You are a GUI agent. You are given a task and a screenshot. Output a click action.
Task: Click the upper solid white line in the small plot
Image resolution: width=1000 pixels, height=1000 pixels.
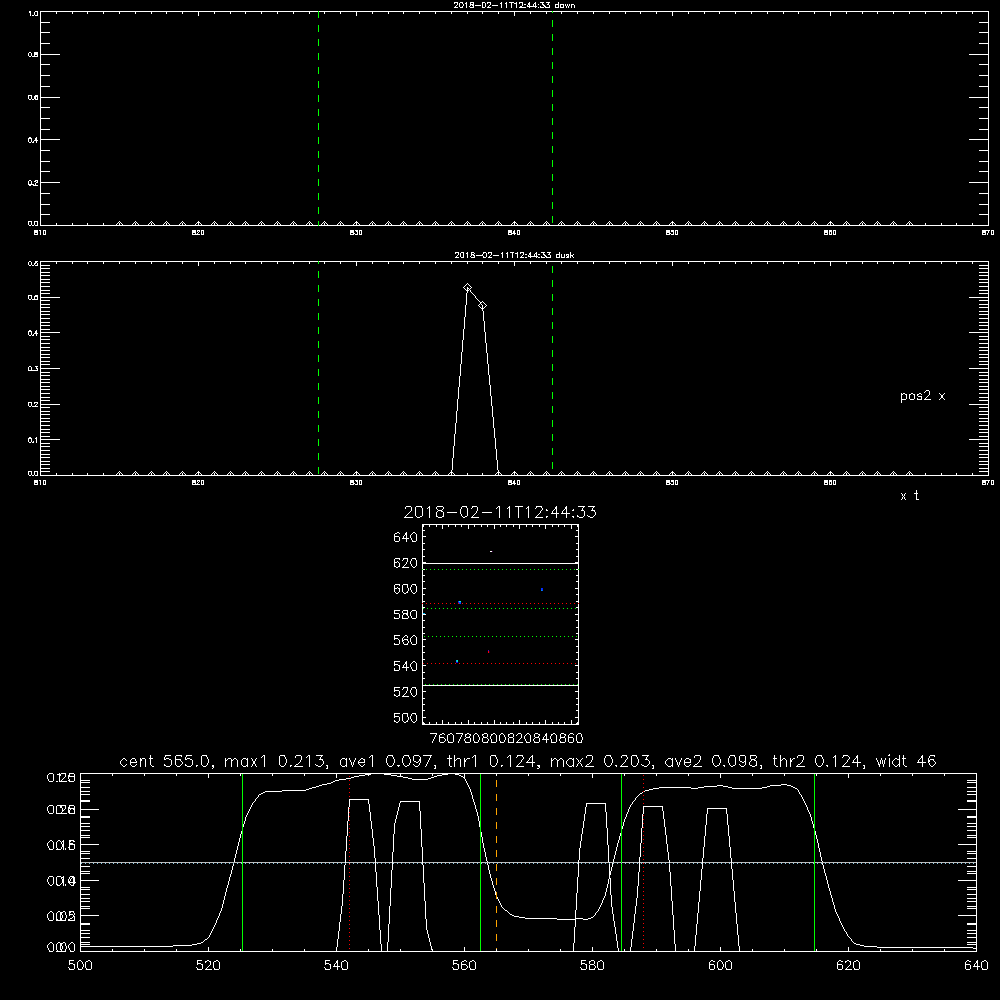pyautogui.click(x=501, y=564)
